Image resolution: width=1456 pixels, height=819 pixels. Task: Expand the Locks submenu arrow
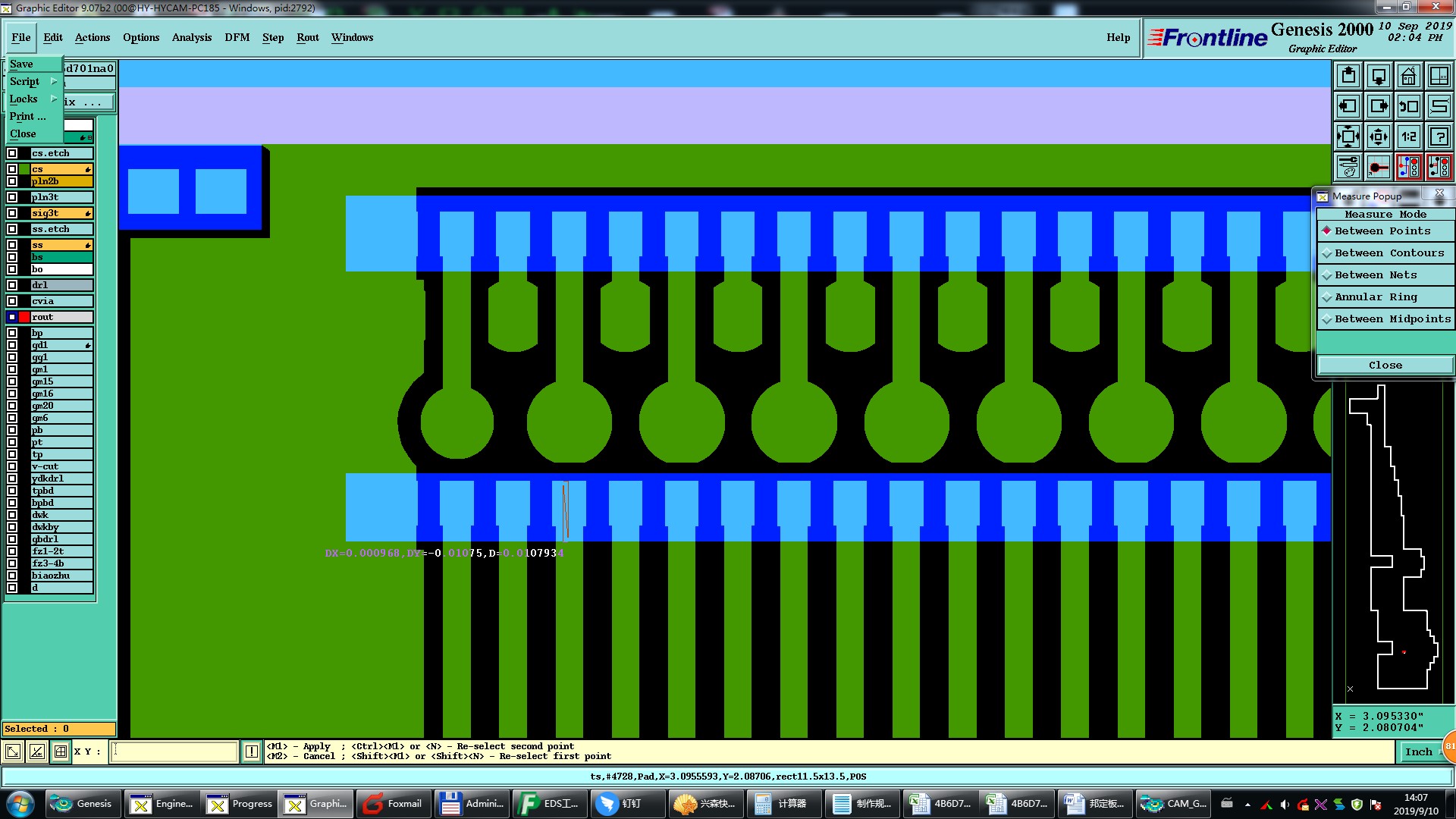[54, 99]
